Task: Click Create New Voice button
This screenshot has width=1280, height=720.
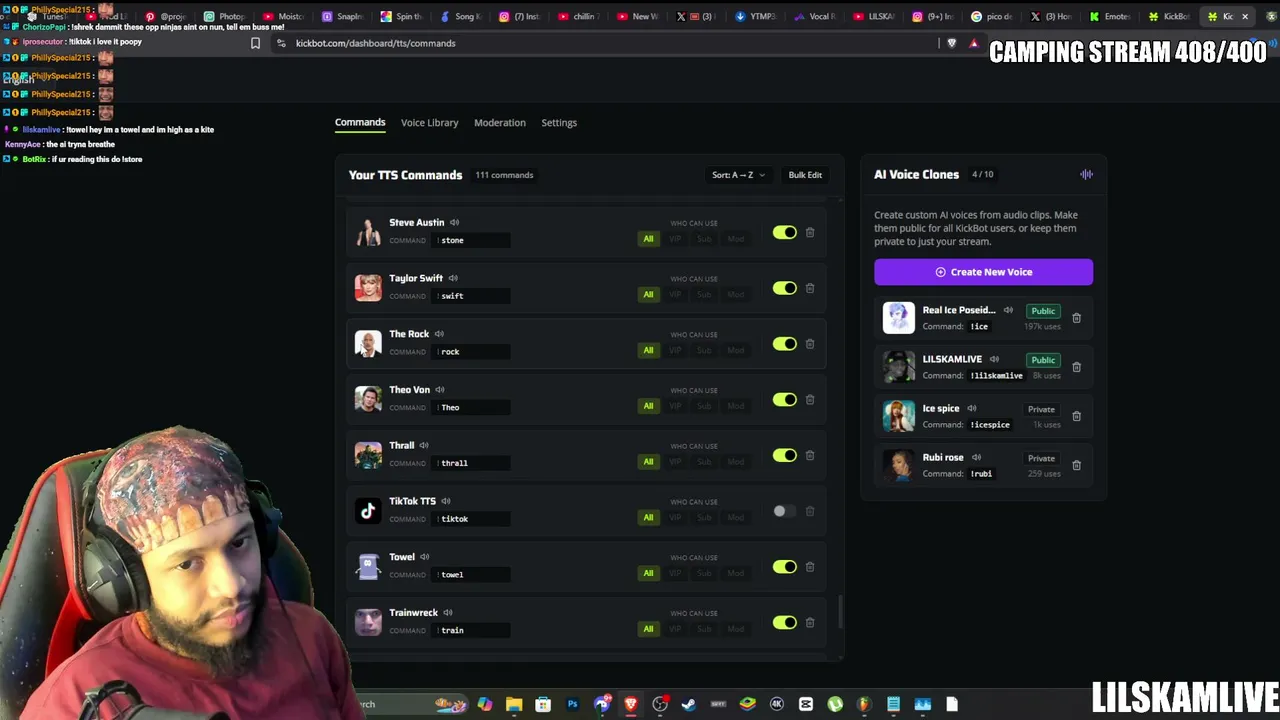Action: click(x=984, y=272)
